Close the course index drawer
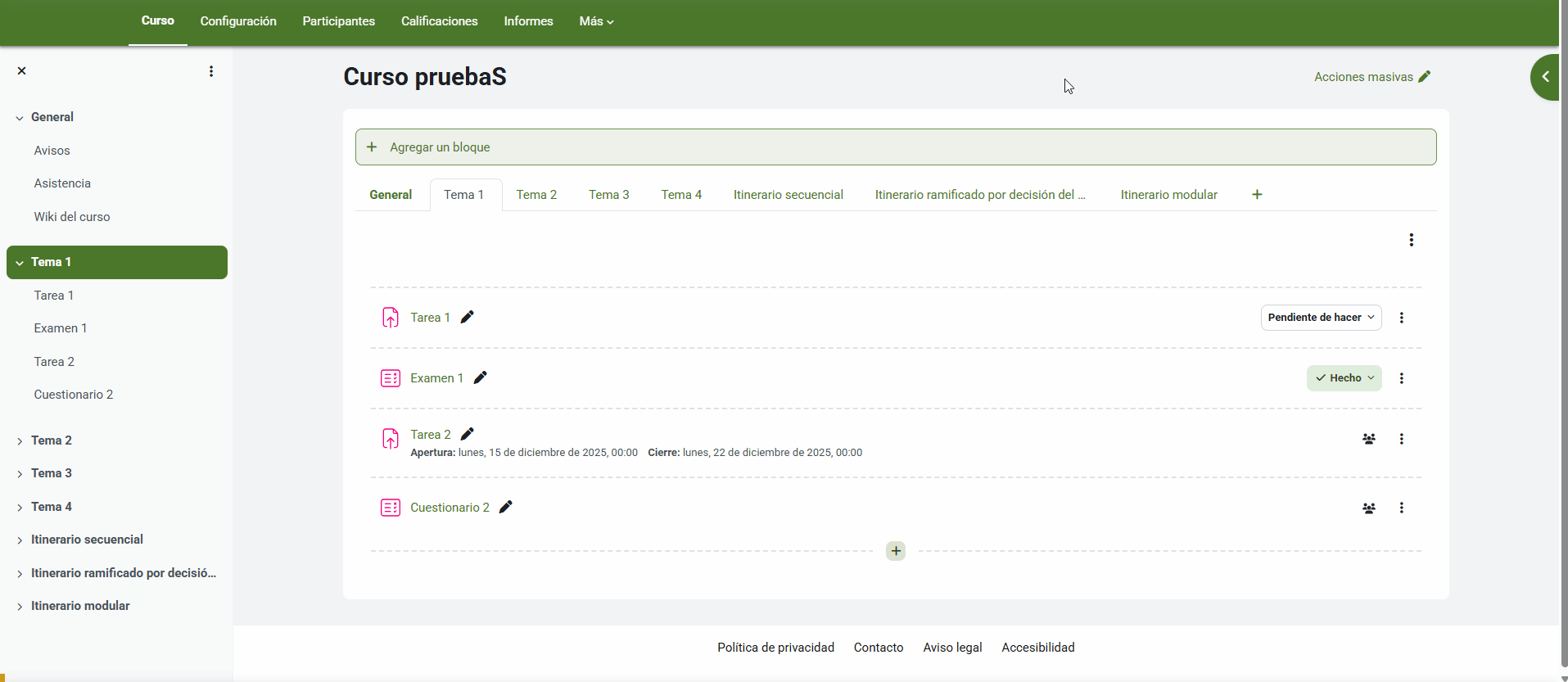 [22, 71]
